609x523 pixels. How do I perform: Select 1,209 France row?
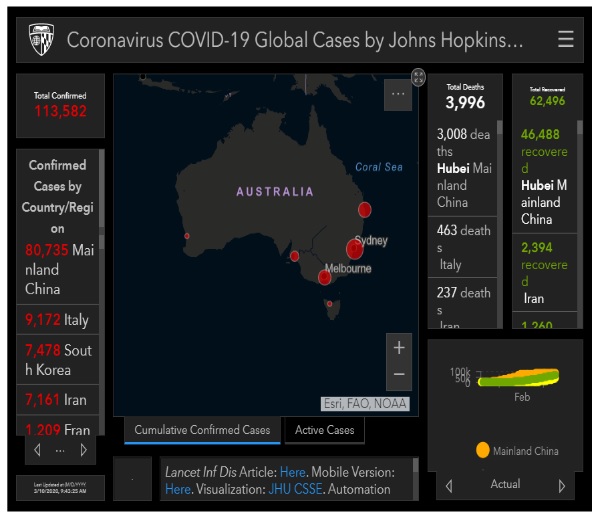58,426
